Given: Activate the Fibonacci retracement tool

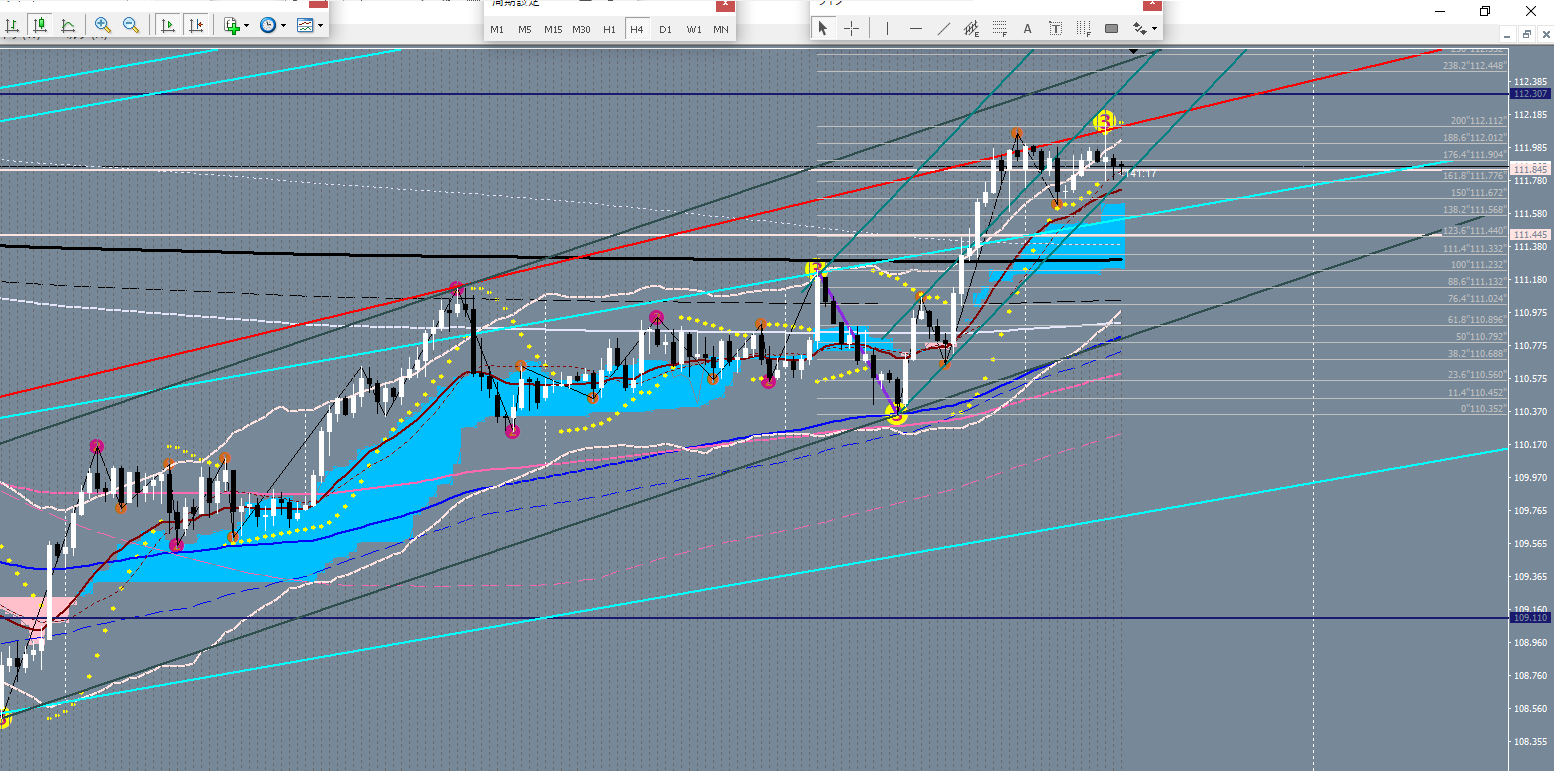Looking at the screenshot, I should point(999,28).
